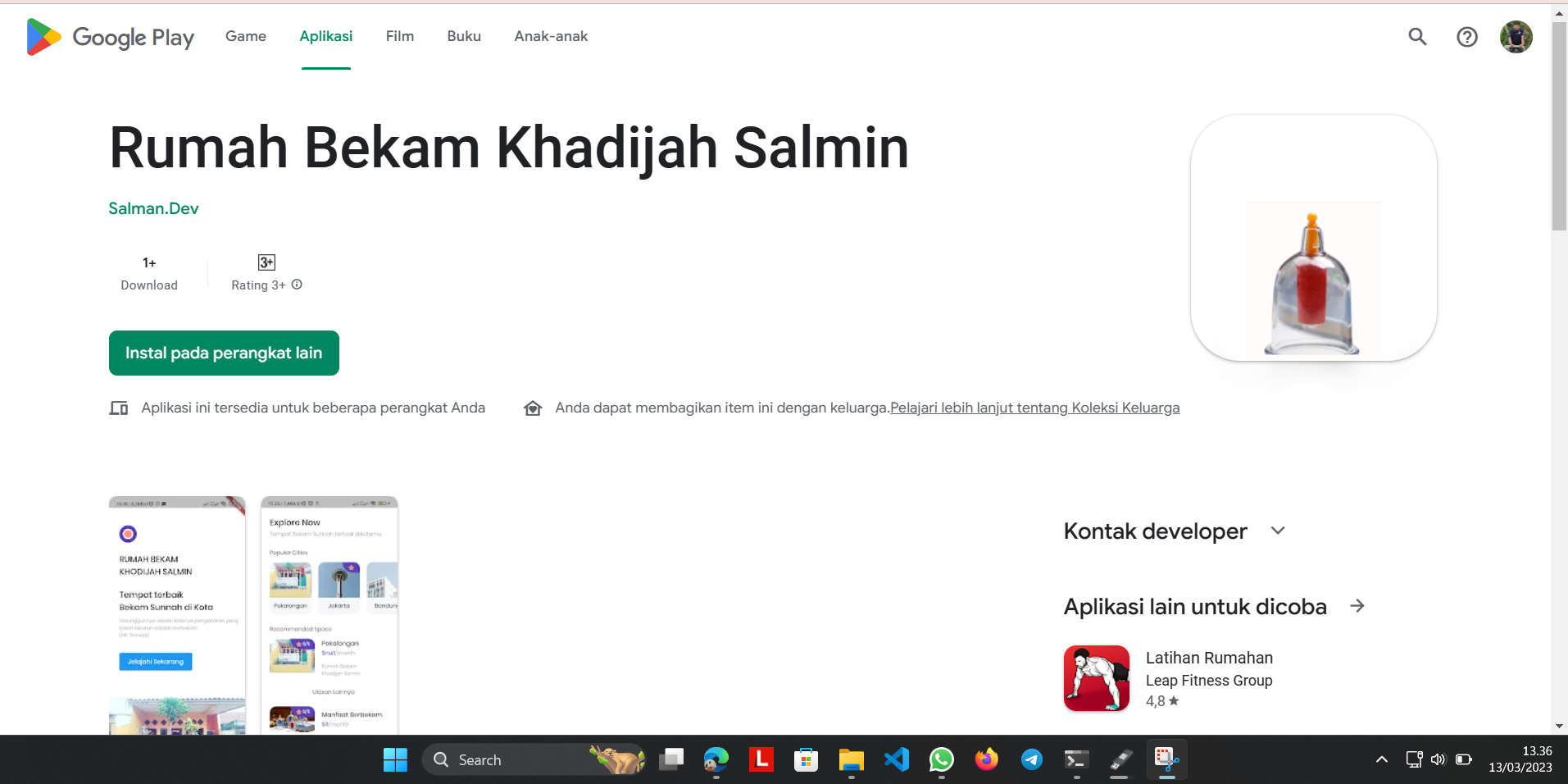This screenshot has width=1568, height=784.
Task: Open WhatsApp from the taskbar
Action: point(941,759)
